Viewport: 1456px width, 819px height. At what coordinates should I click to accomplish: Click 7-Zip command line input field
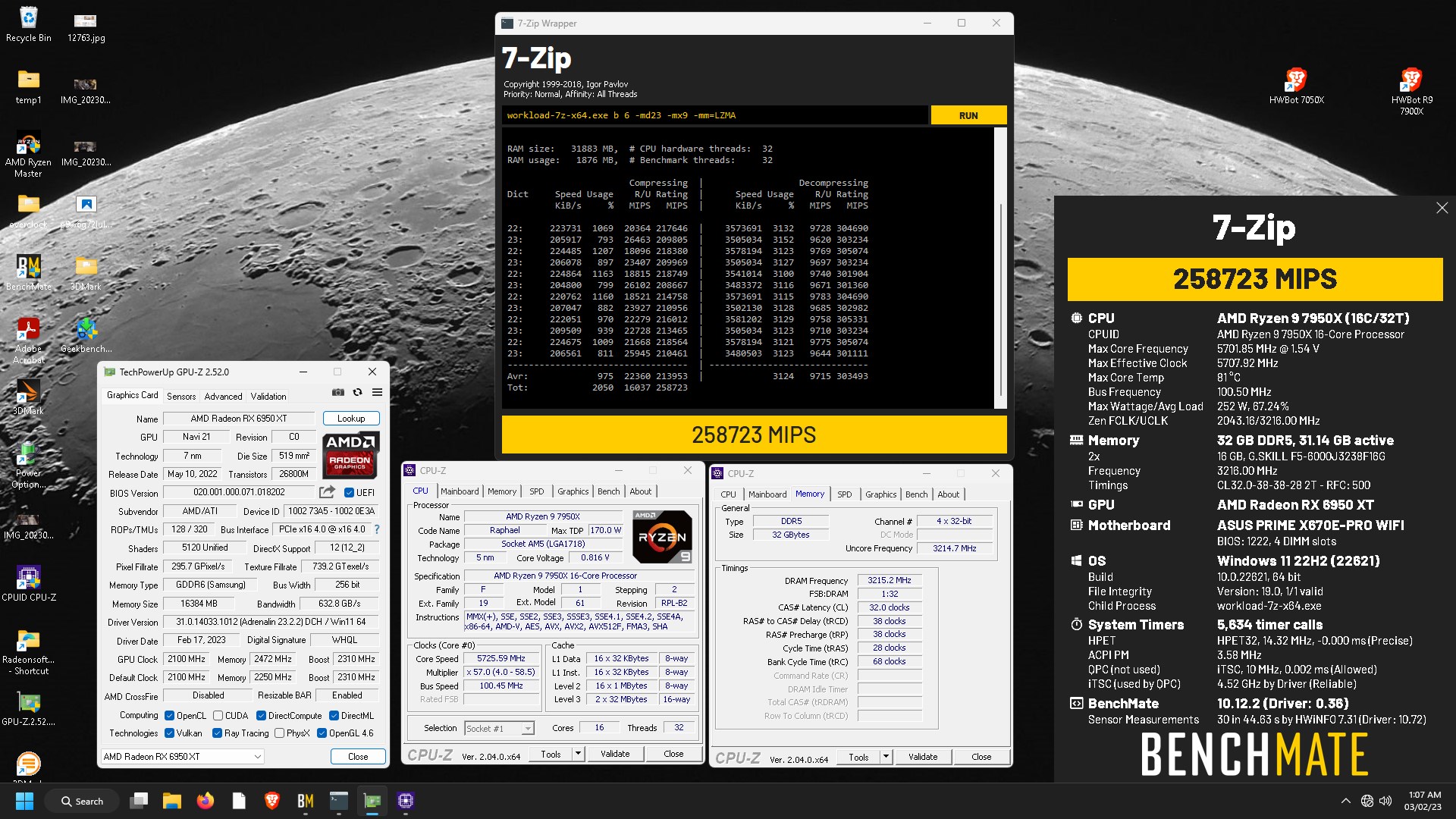coord(714,115)
